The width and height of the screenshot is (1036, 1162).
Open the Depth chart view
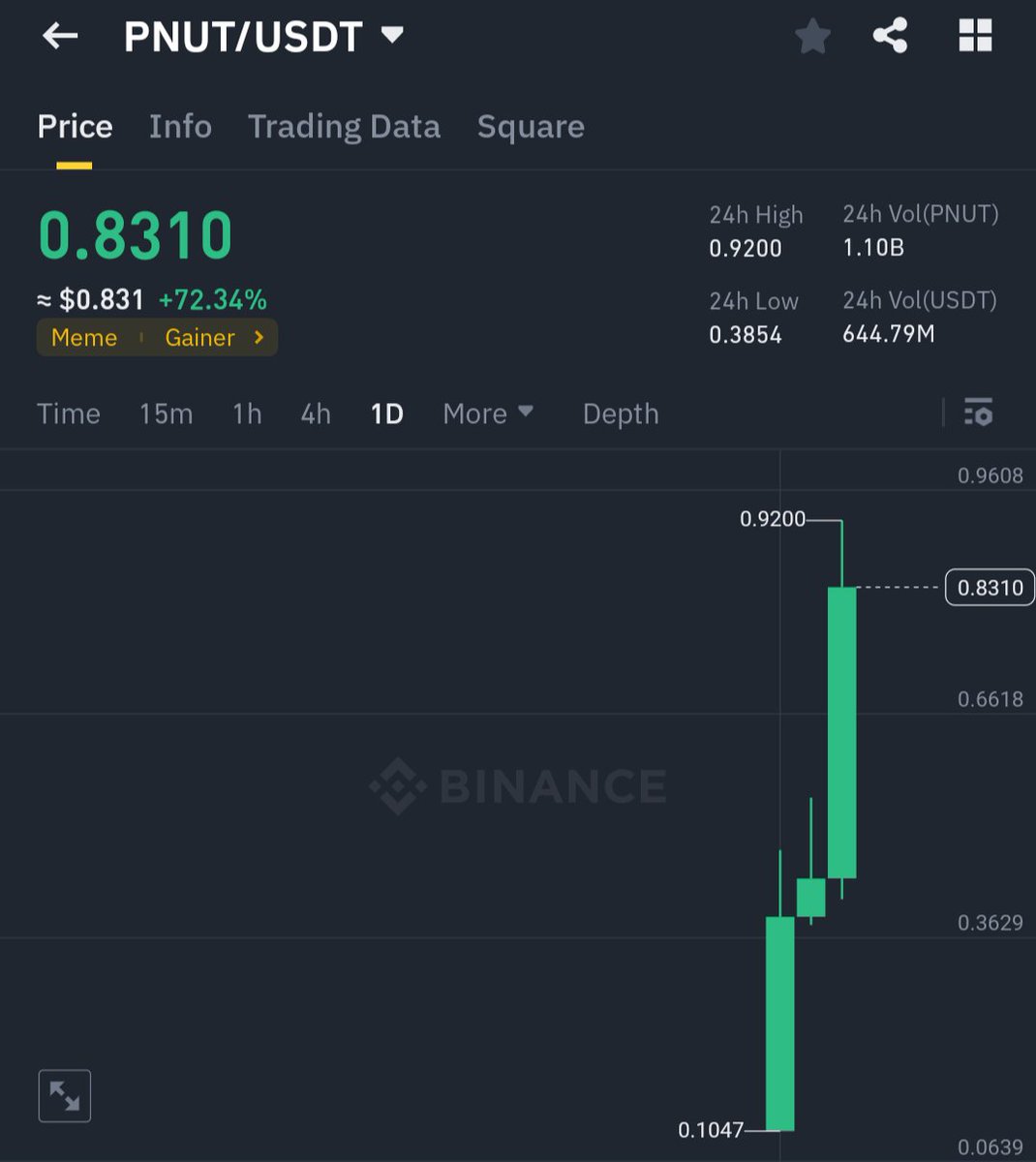(621, 413)
